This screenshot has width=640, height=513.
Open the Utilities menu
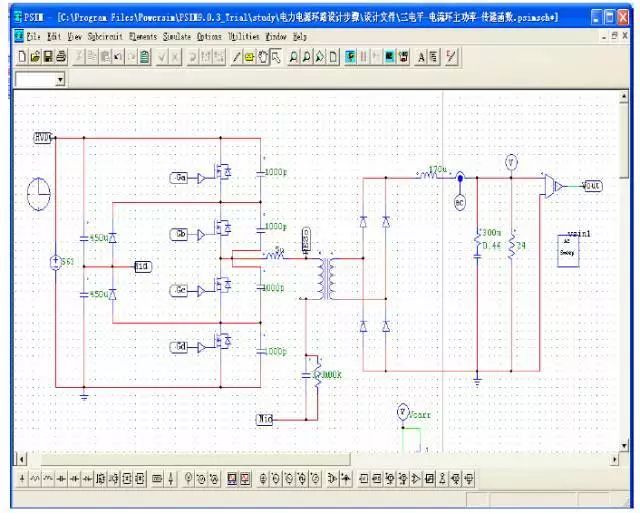click(244, 37)
